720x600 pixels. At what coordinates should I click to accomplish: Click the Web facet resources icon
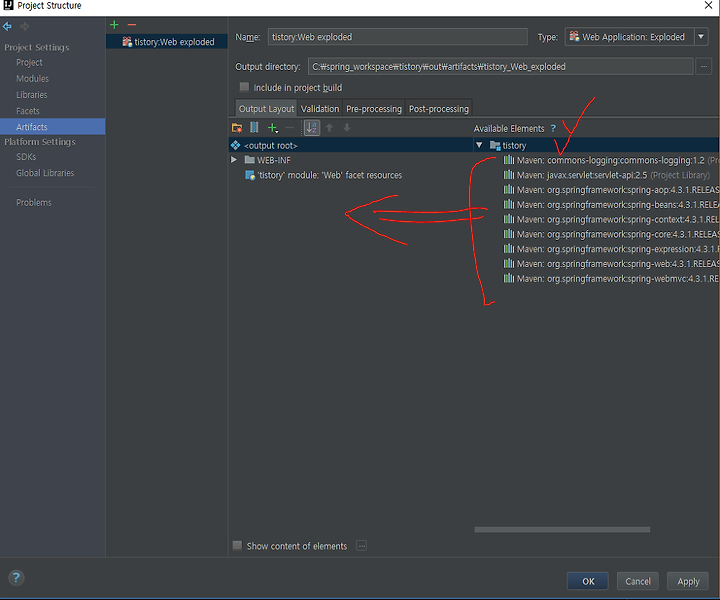click(x=250, y=175)
